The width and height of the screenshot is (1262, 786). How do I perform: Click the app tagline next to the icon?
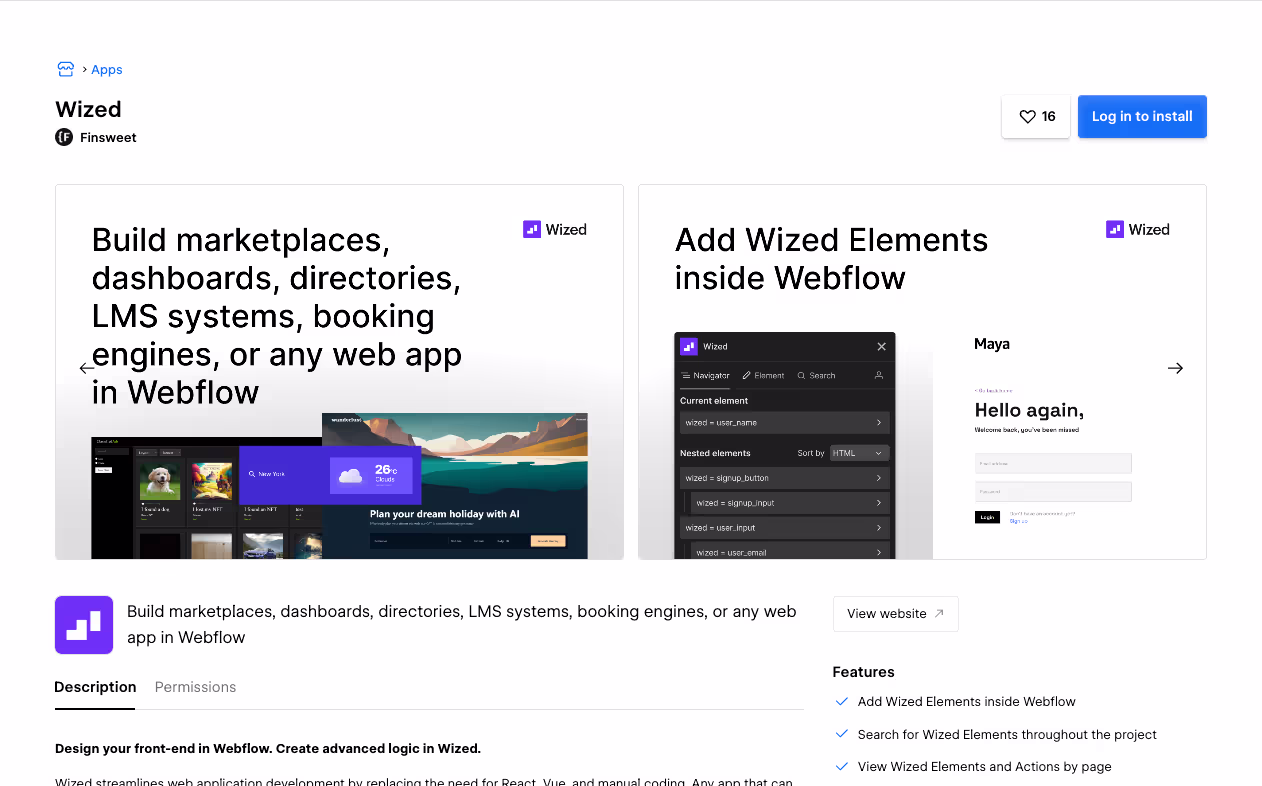(x=462, y=624)
